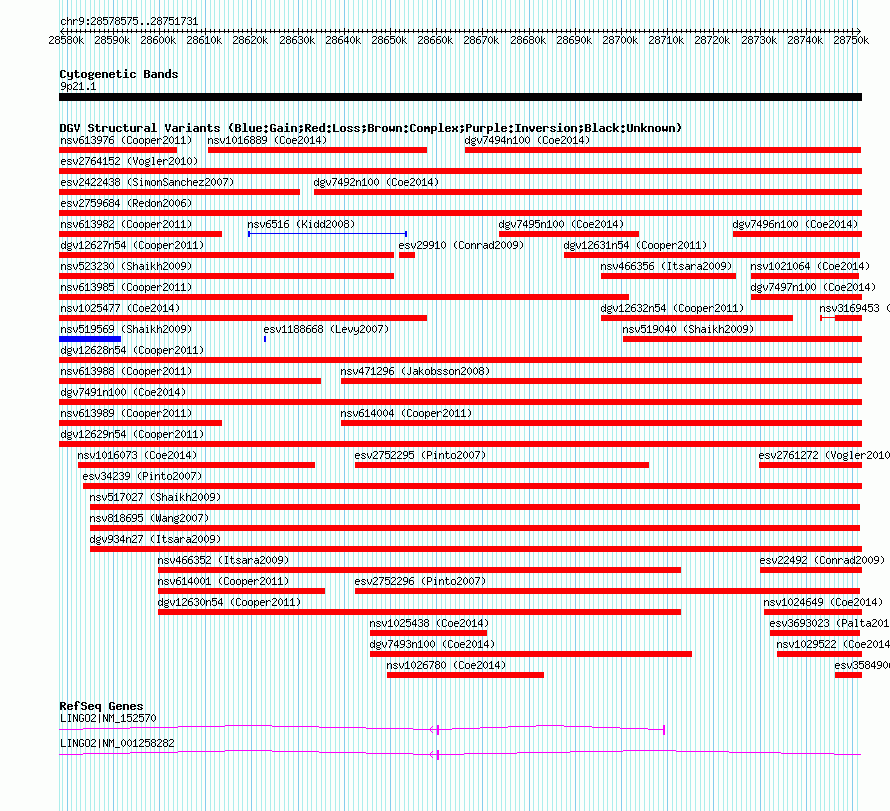The width and height of the screenshot is (890, 811).
Task: Open nsv613985 (Cooper2011) label
Action: pyautogui.click(x=126, y=287)
